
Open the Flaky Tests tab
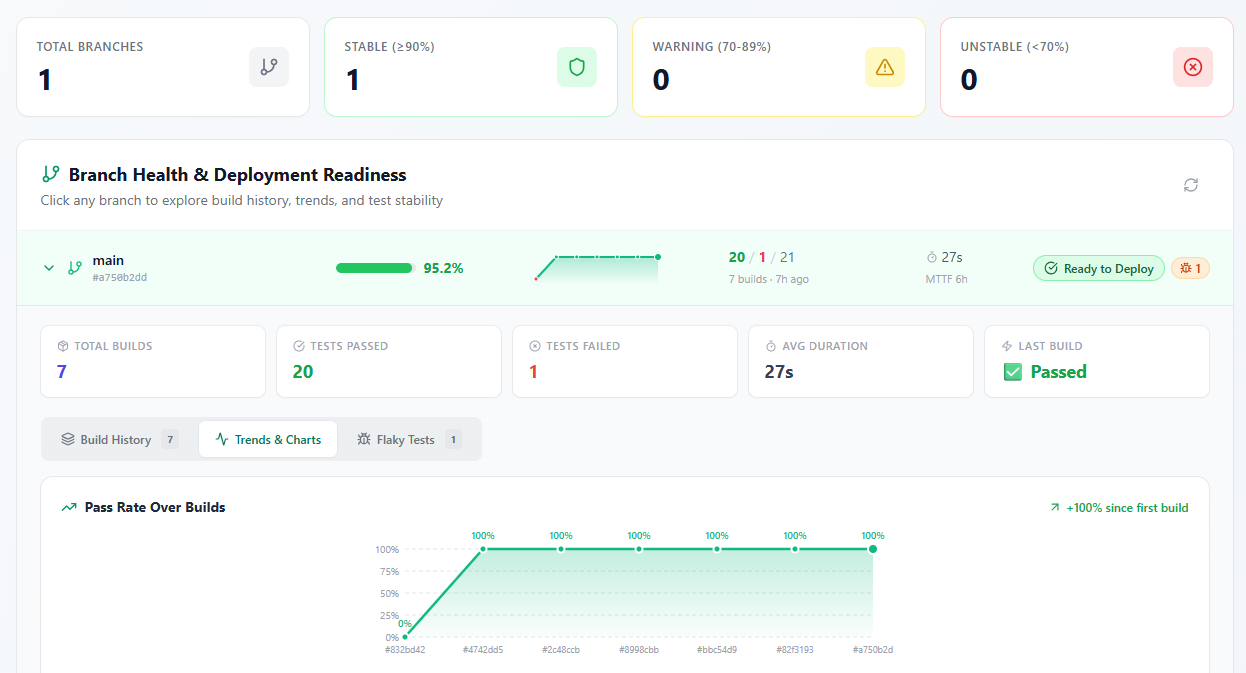tap(404, 439)
